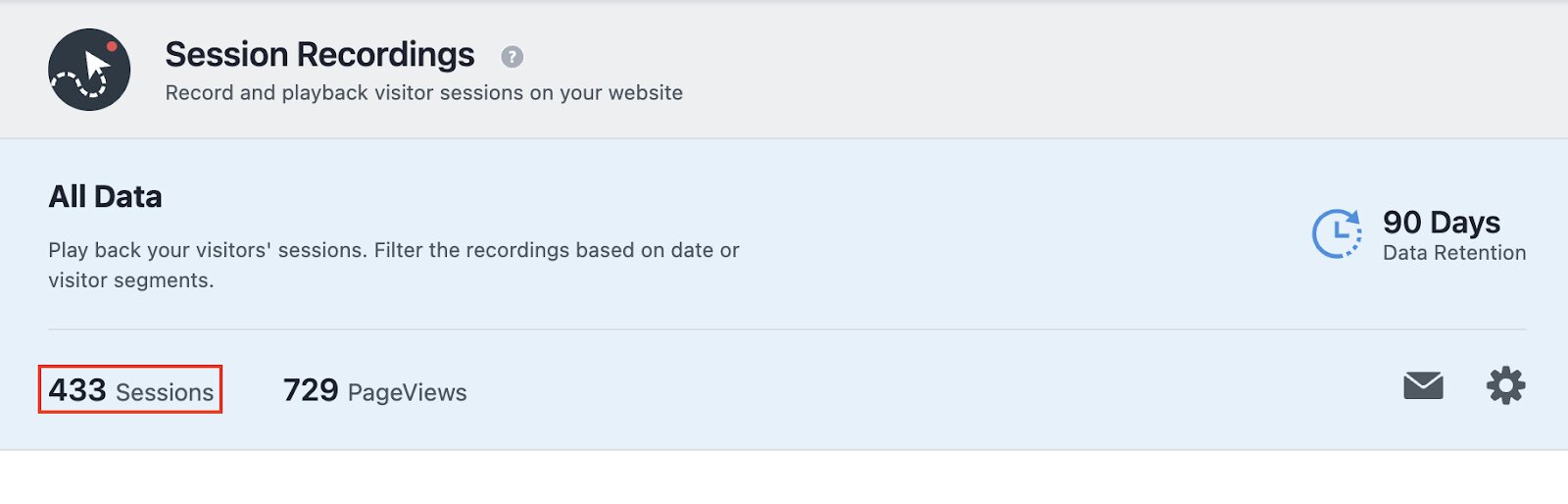Click the divider line under the description
1568x504 pixels.
[x=787, y=329]
